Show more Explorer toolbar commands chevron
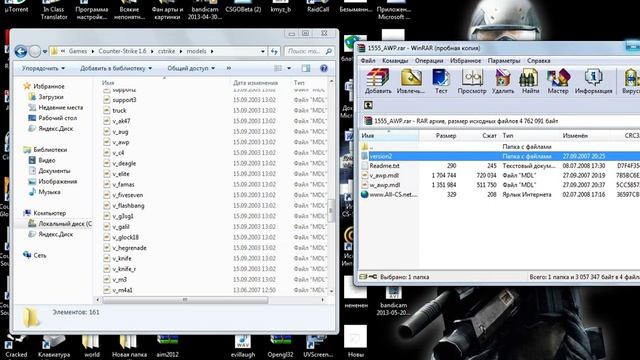 point(229,68)
